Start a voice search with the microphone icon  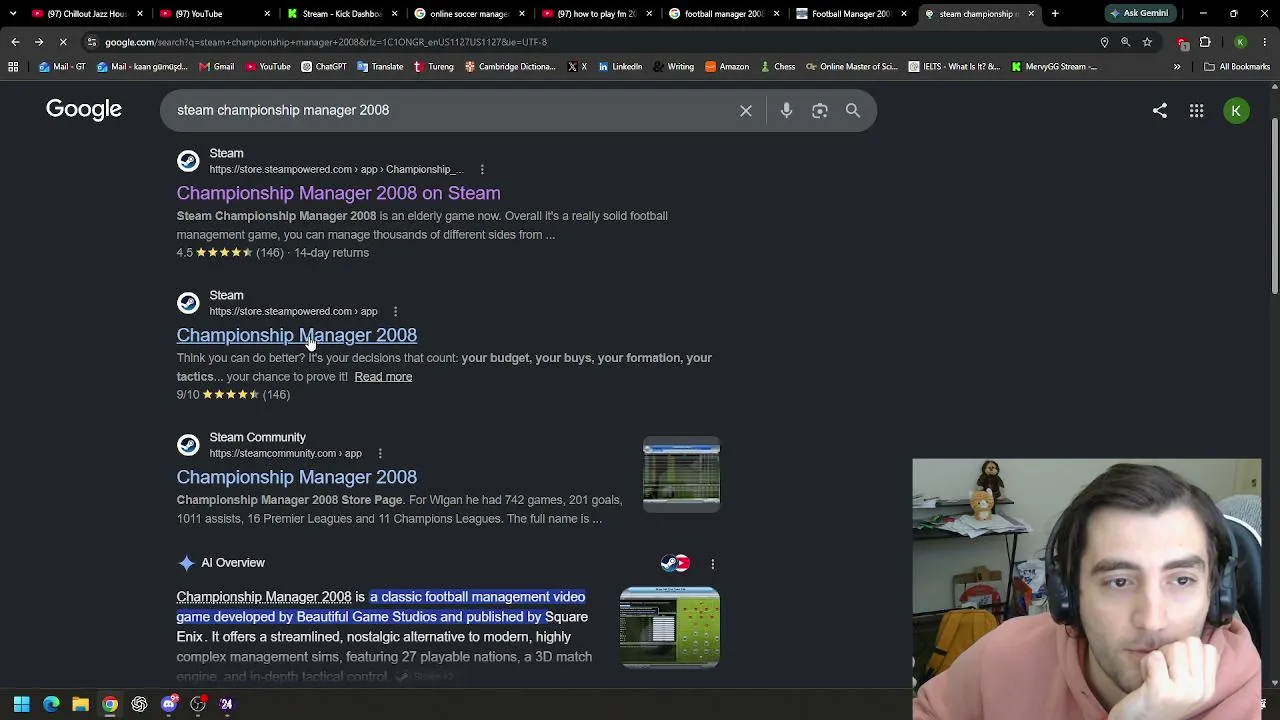click(786, 110)
